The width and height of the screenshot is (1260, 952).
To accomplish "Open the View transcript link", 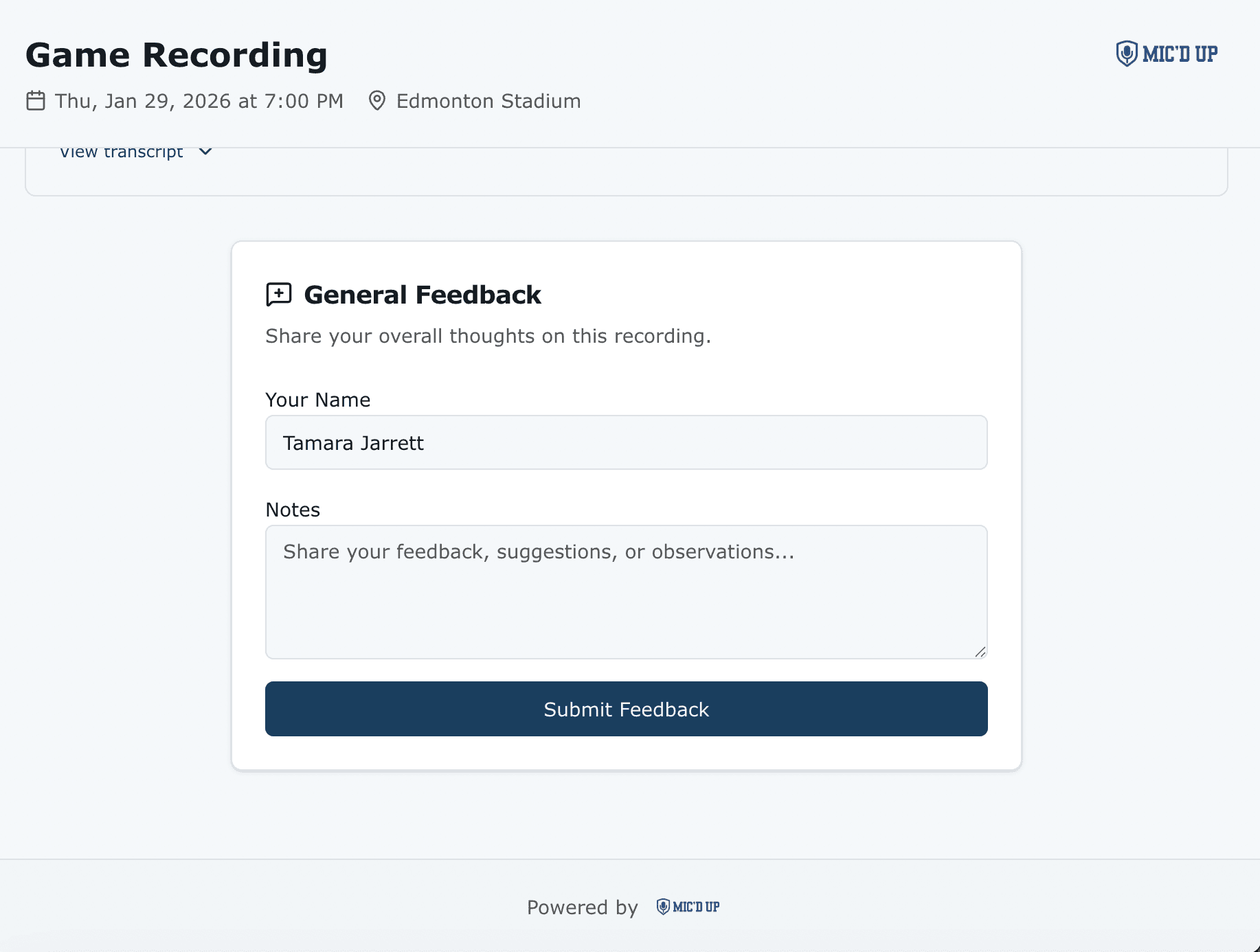I will pos(122,152).
